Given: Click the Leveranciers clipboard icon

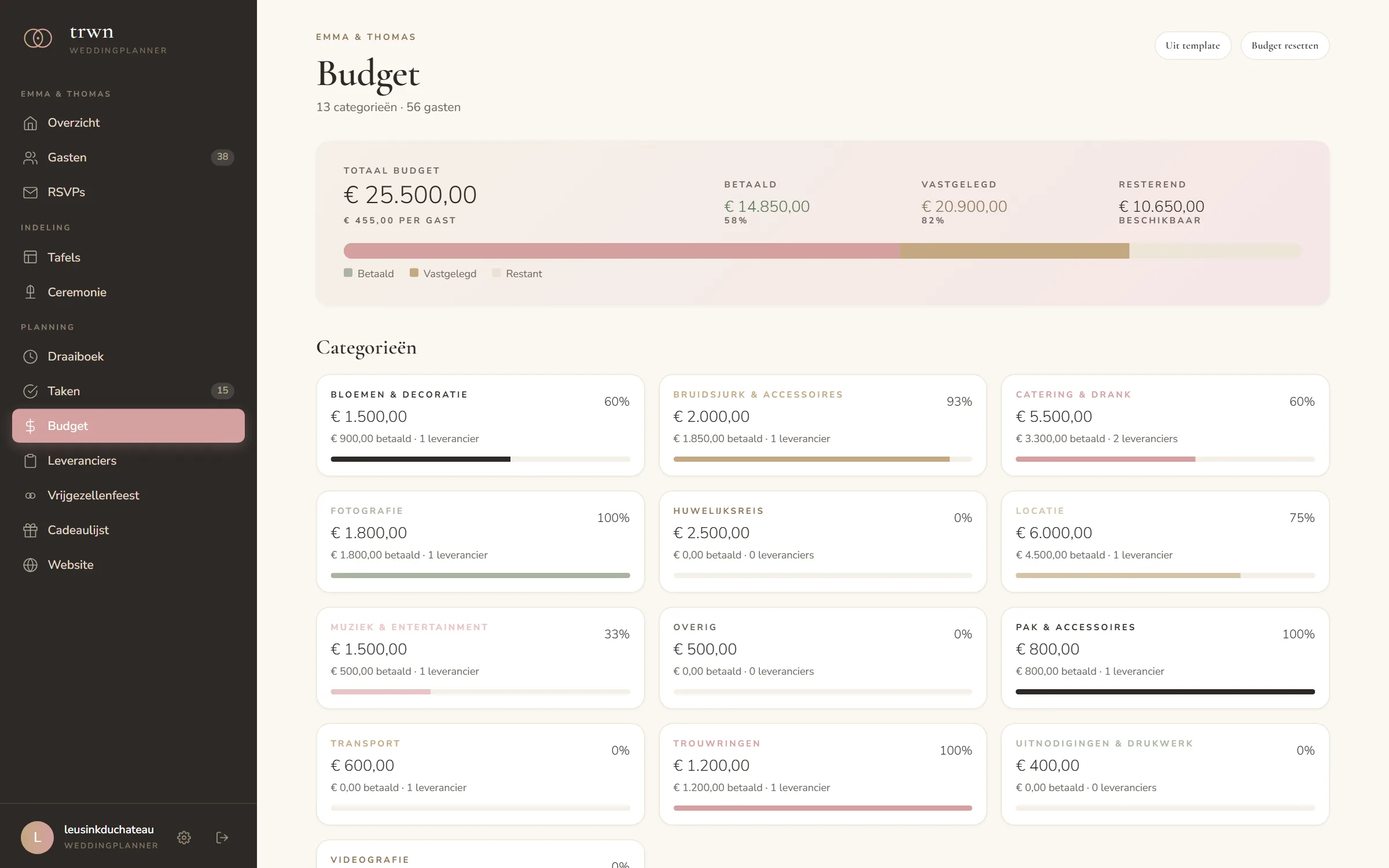Looking at the screenshot, I should pyautogui.click(x=30, y=461).
